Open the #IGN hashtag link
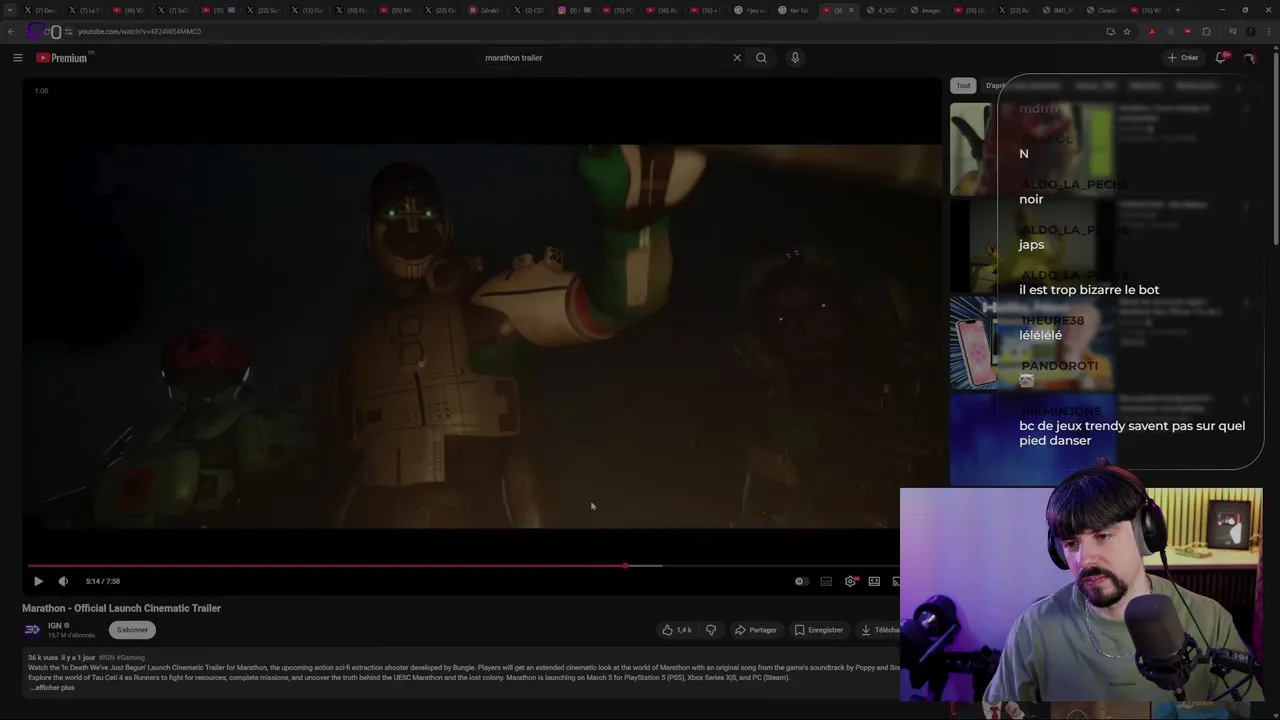 coord(107,657)
